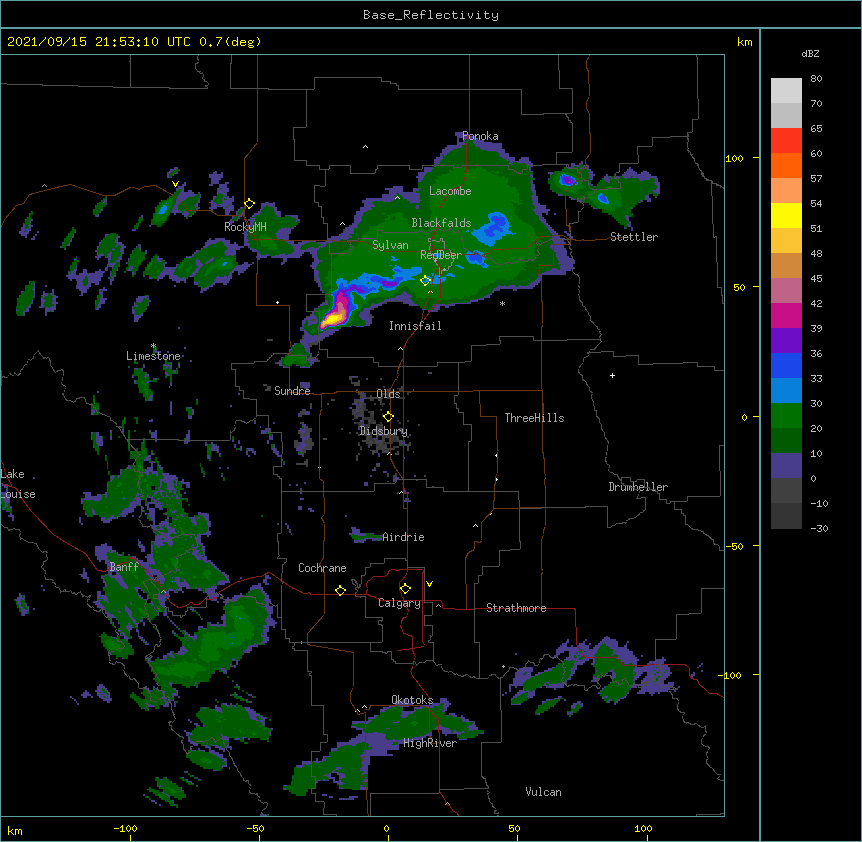The image size is (862, 842).
Task: Click the Blackfalds city label
Action: [441, 223]
